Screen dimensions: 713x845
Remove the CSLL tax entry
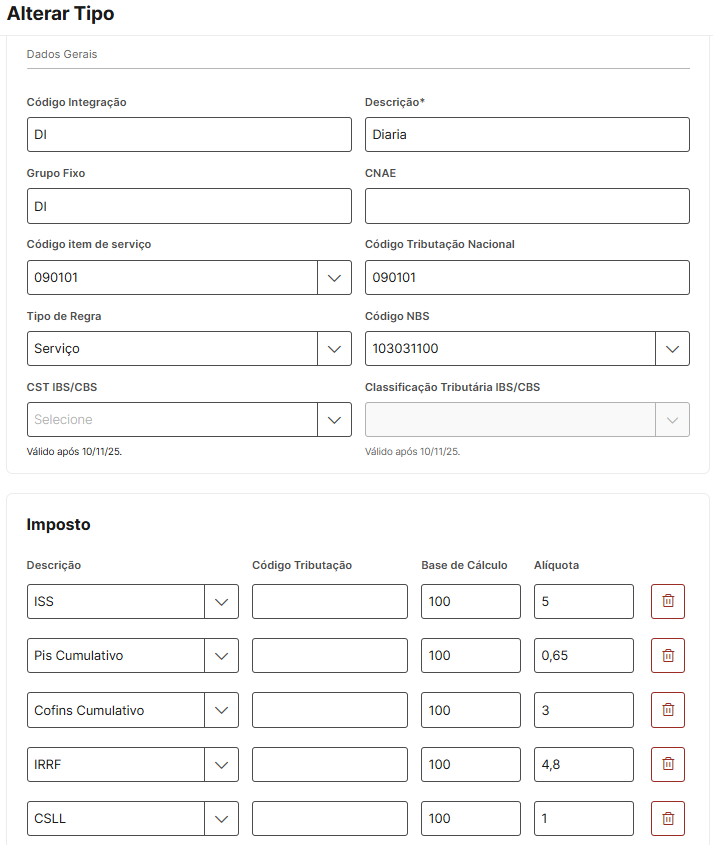[668, 818]
